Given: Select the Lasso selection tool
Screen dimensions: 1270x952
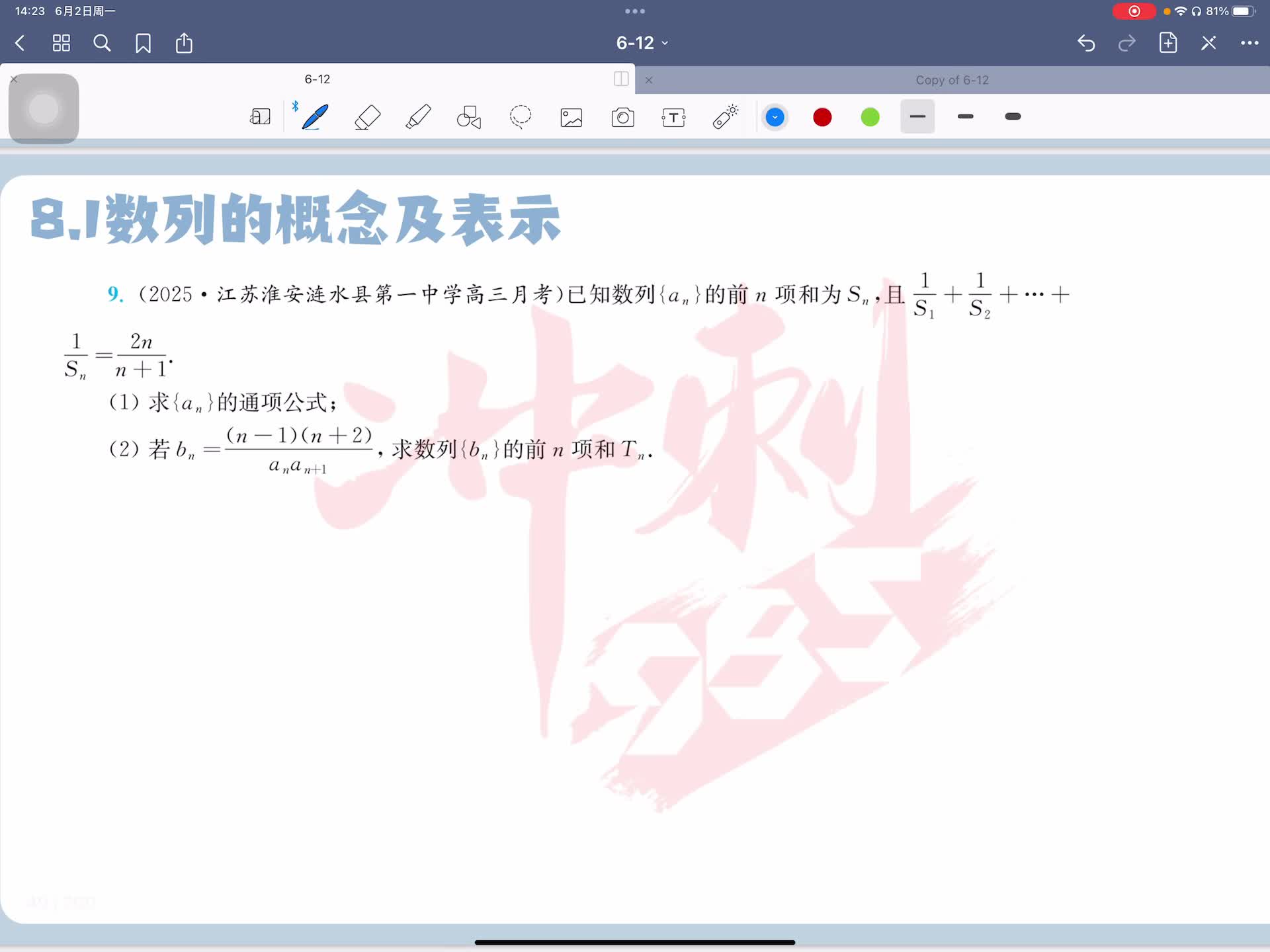Looking at the screenshot, I should pos(521,117).
